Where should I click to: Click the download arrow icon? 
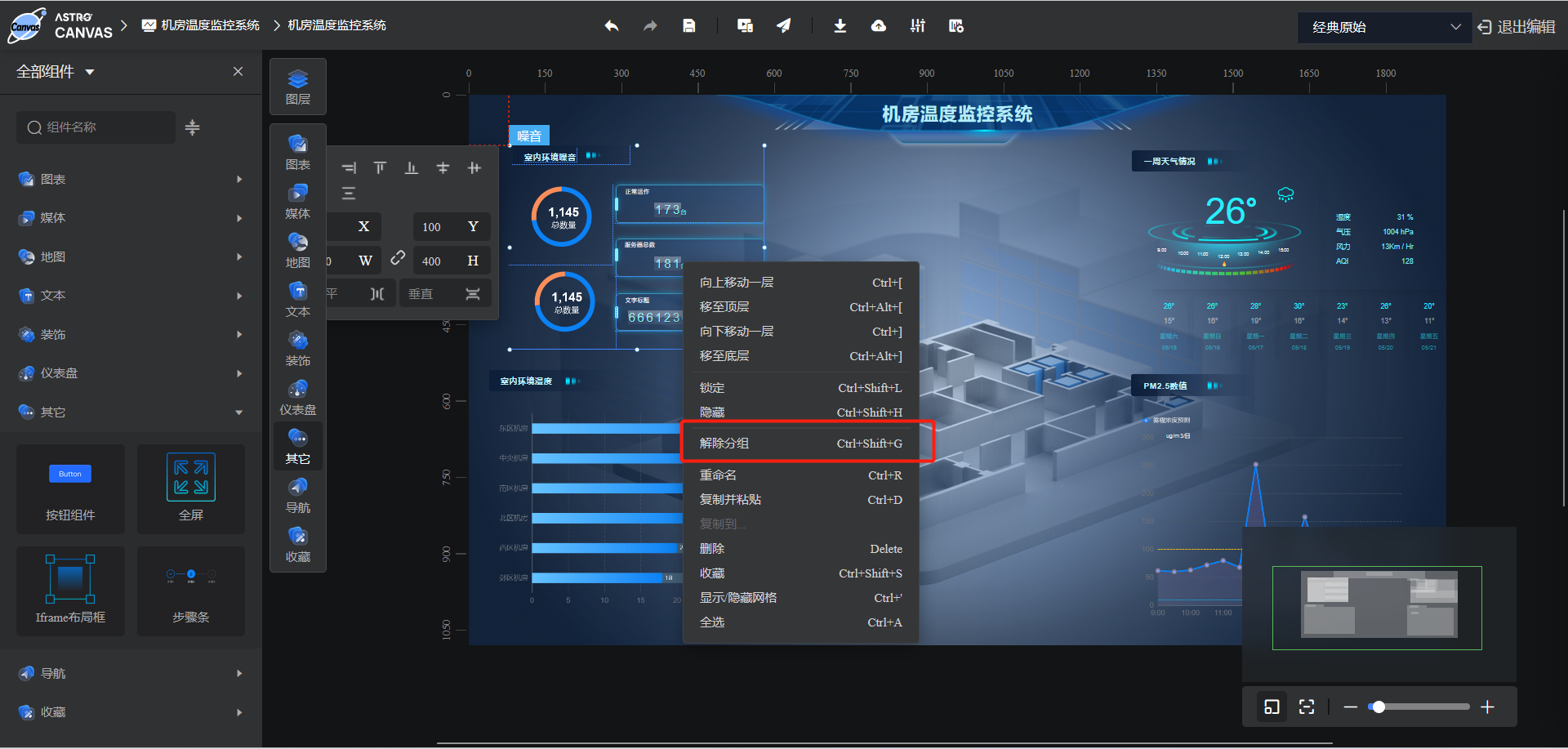pos(840,26)
